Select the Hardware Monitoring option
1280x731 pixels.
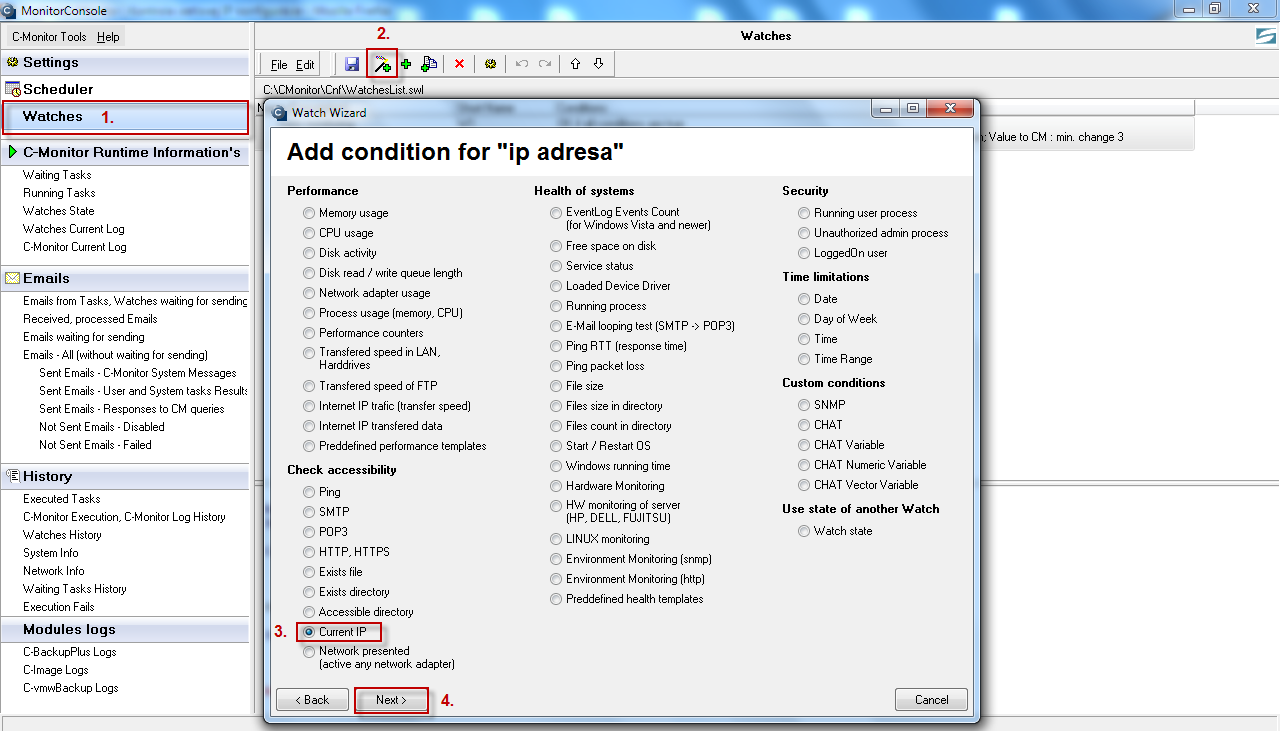[557, 486]
